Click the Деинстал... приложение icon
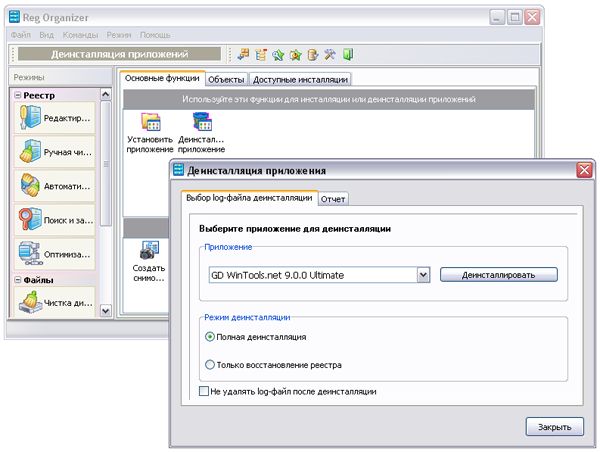 (x=202, y=132)
